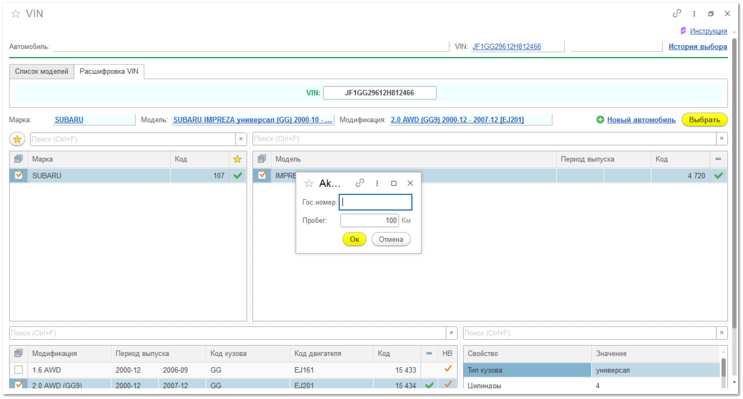The height and width of the screenshot is (399, 743).
Task: Switch to Список моделей tab
Action: (x=42, y=71)
